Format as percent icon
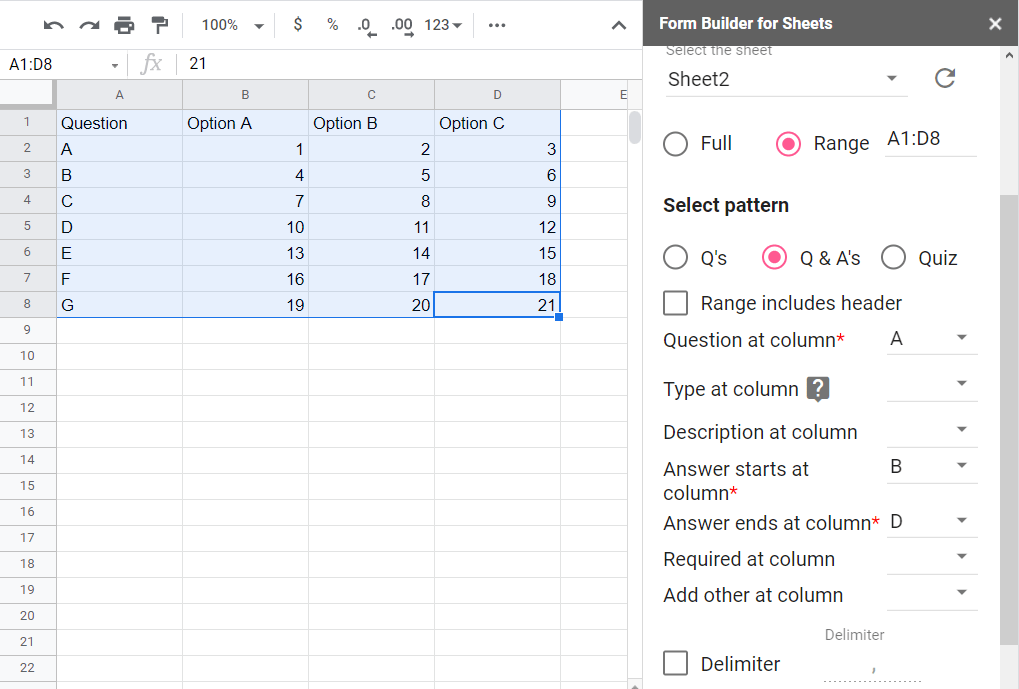 click(333, 25)
